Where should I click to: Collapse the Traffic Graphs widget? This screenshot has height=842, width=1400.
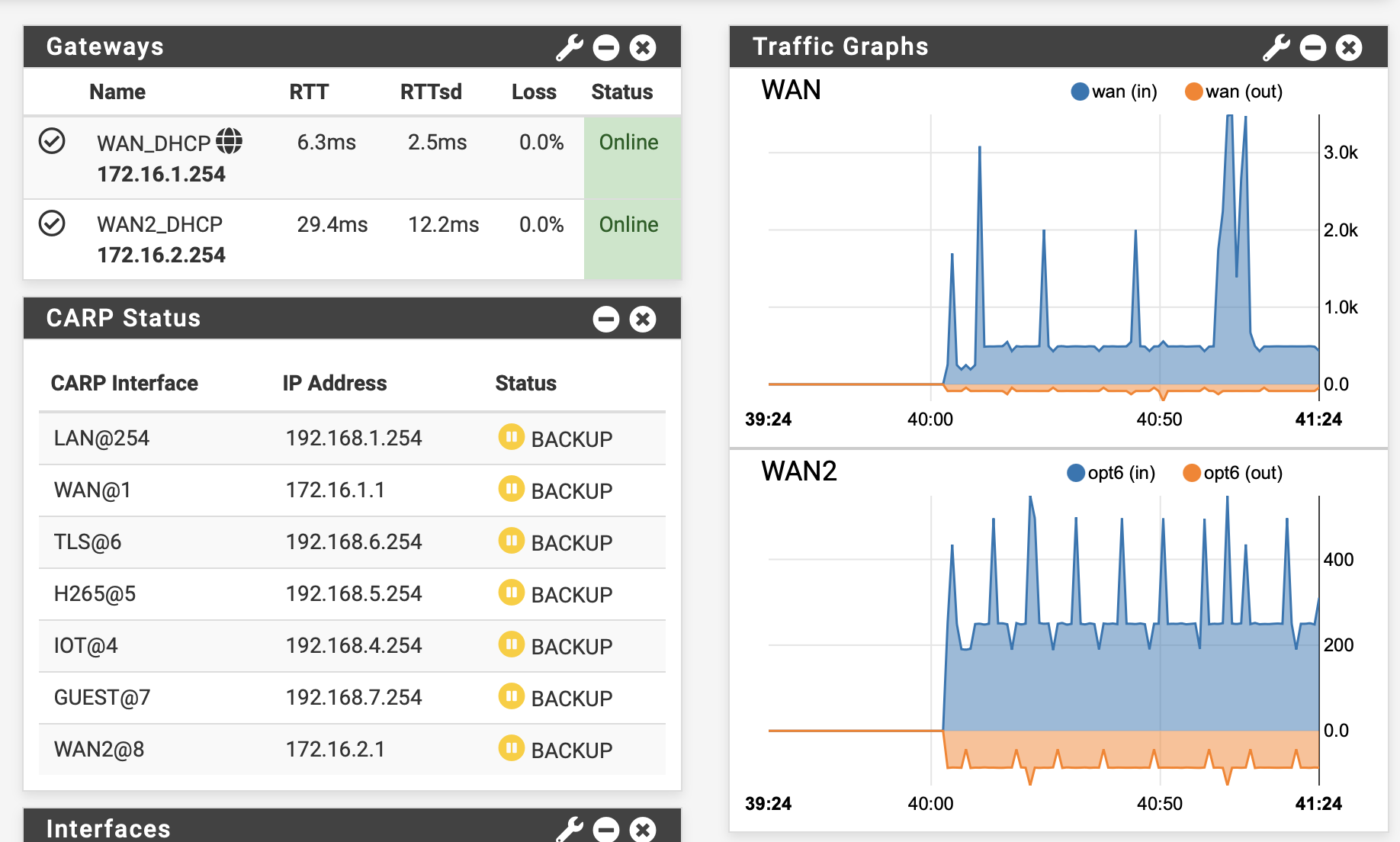(1313, 47)
